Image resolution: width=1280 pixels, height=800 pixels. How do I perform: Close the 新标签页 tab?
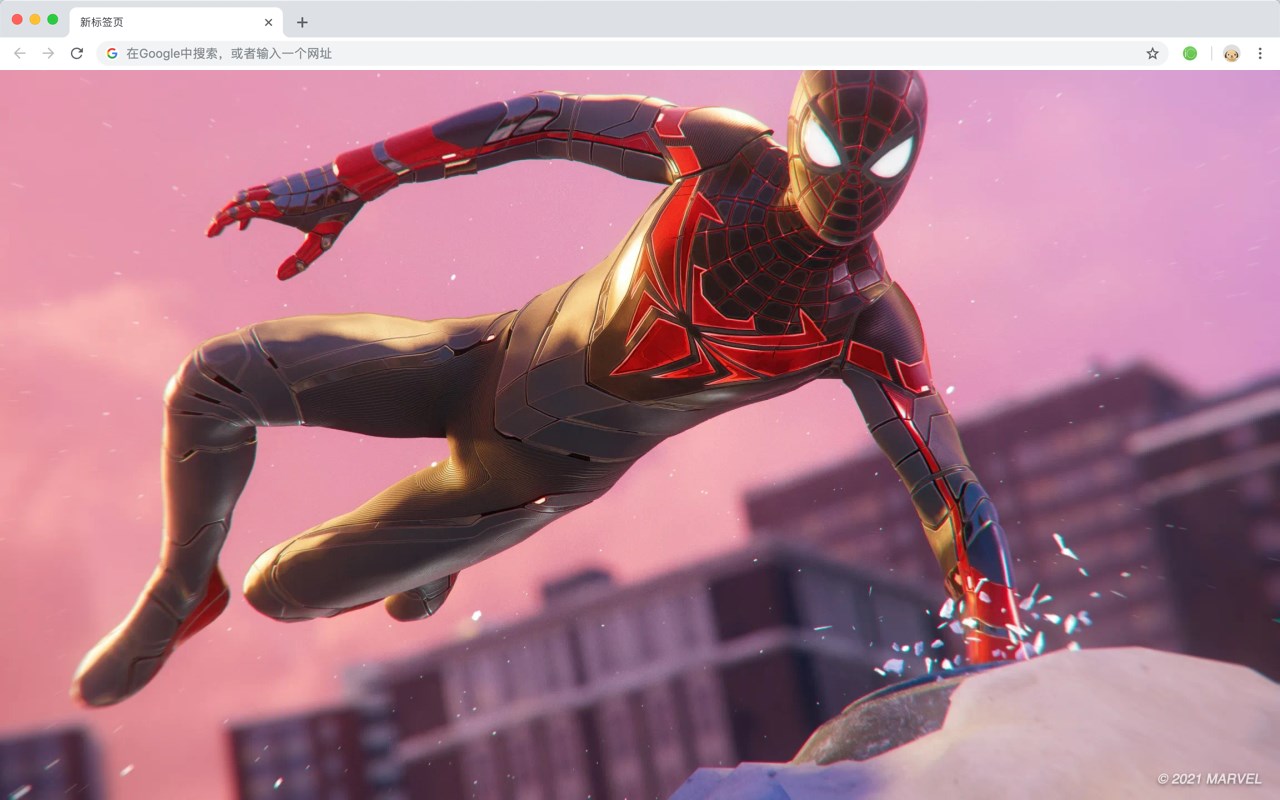[x=268, y=22]
